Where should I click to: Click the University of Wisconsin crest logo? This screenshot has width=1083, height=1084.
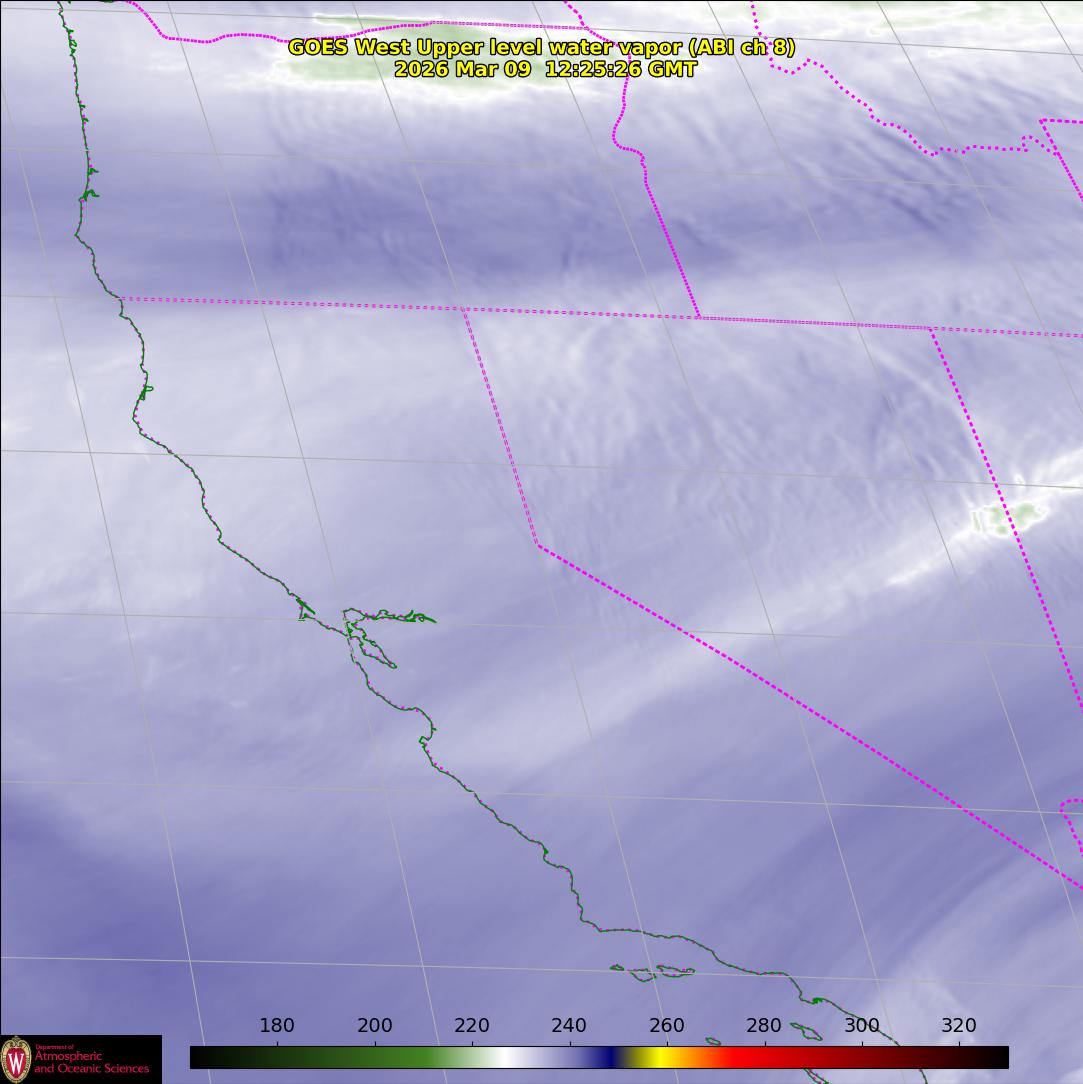coord(16,1059)
